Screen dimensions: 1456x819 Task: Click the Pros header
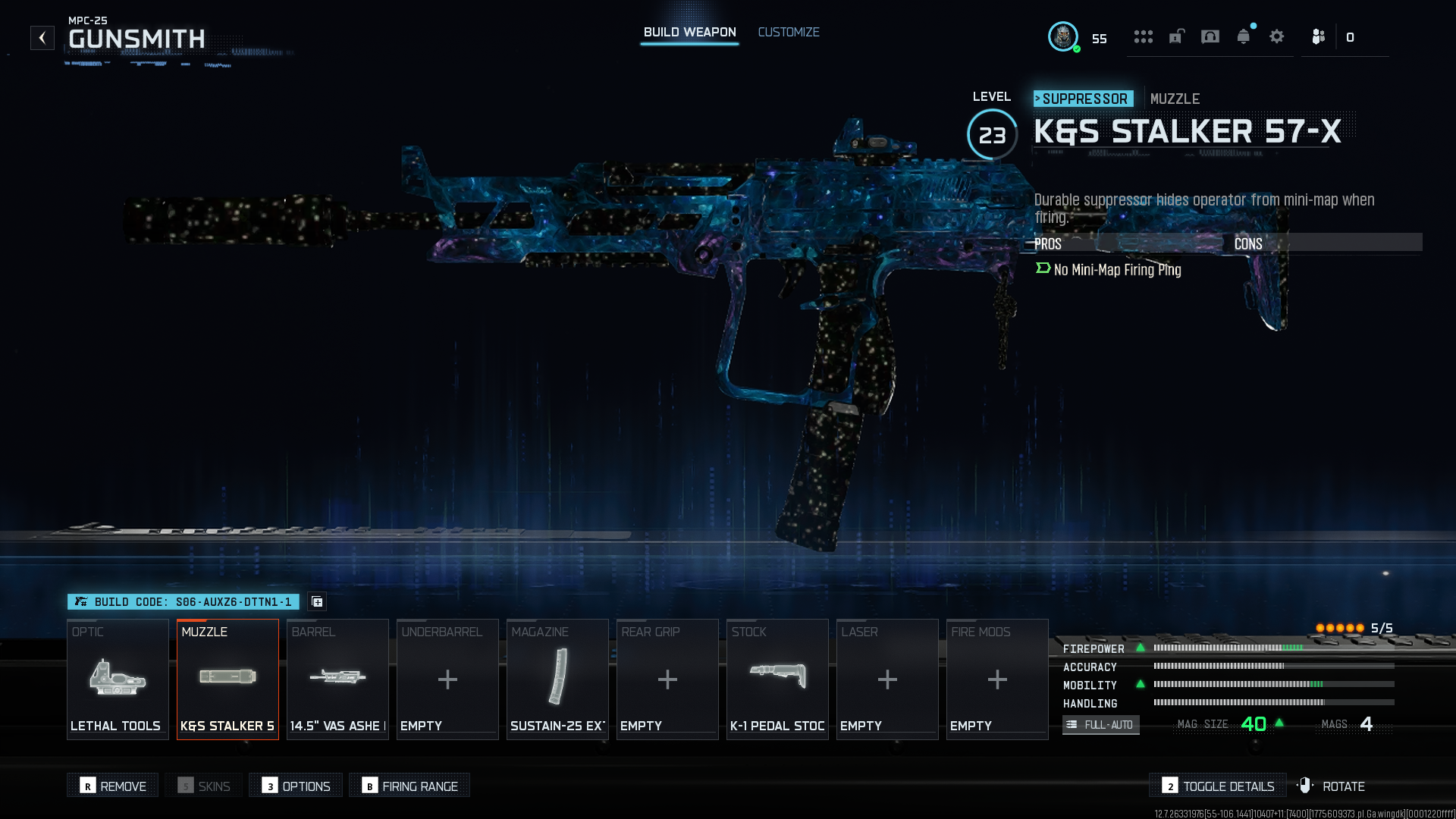1048,243
